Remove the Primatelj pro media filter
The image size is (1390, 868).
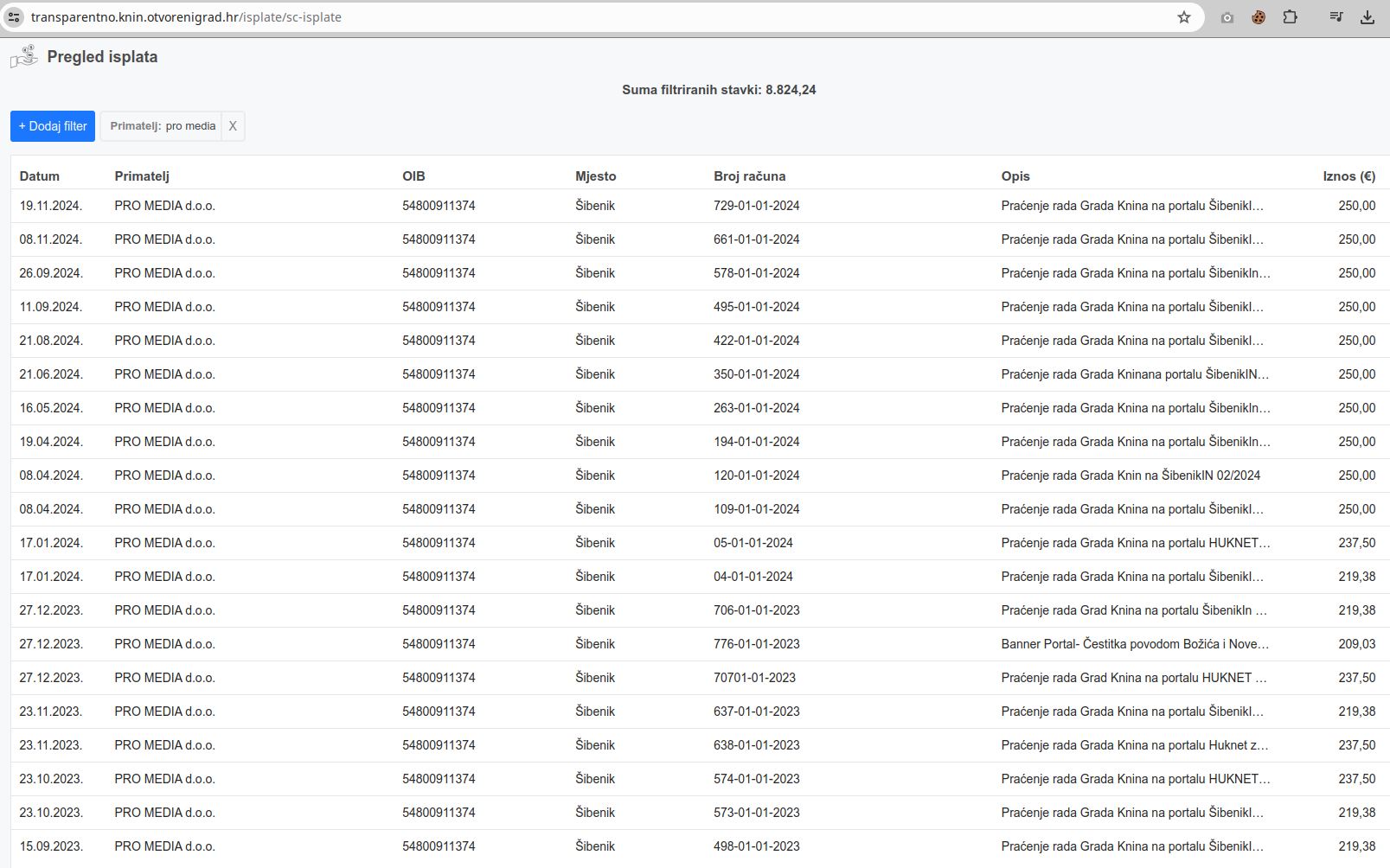tap(233, 126)
